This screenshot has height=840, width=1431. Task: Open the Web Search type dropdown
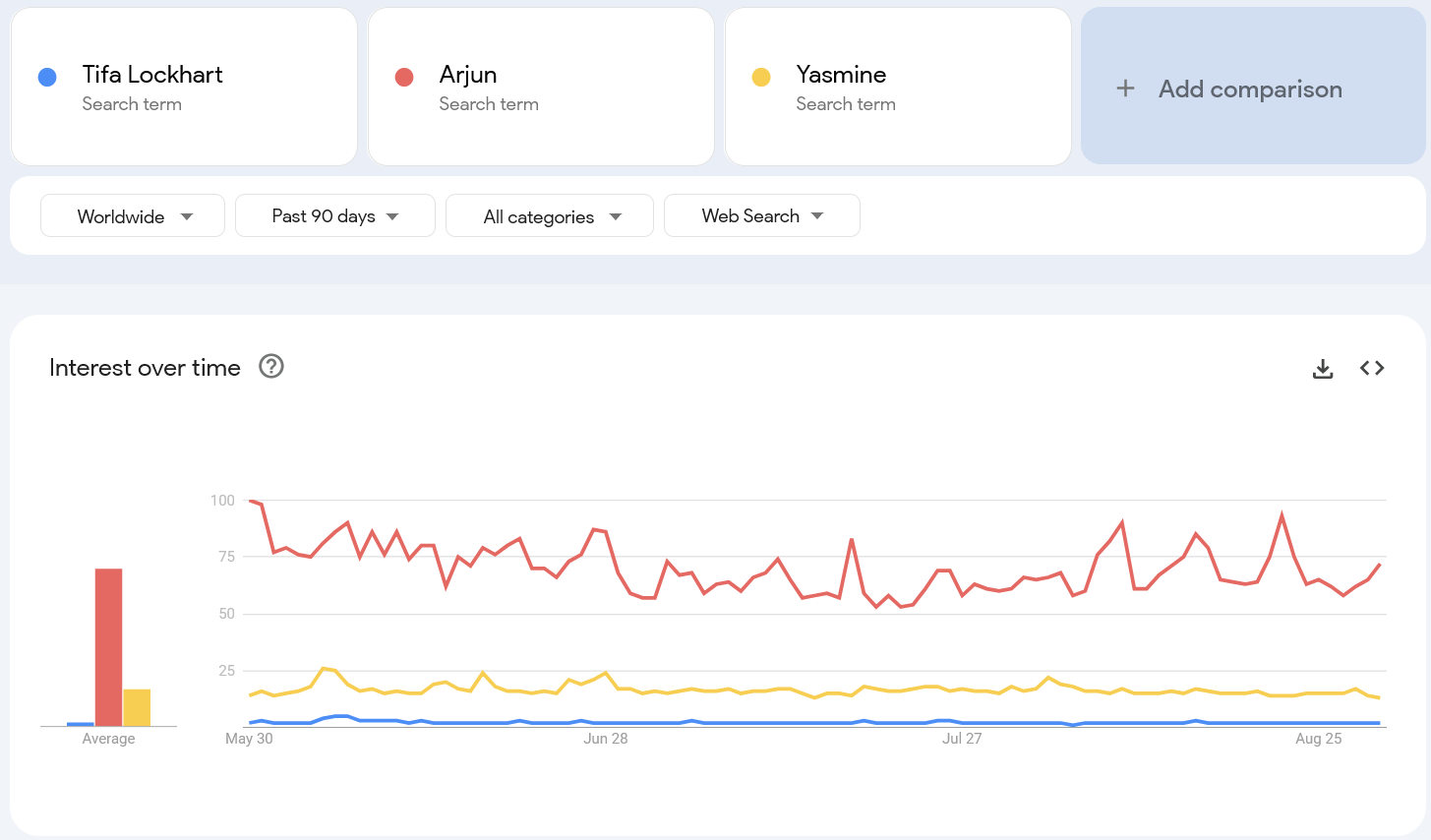(762, 216)
